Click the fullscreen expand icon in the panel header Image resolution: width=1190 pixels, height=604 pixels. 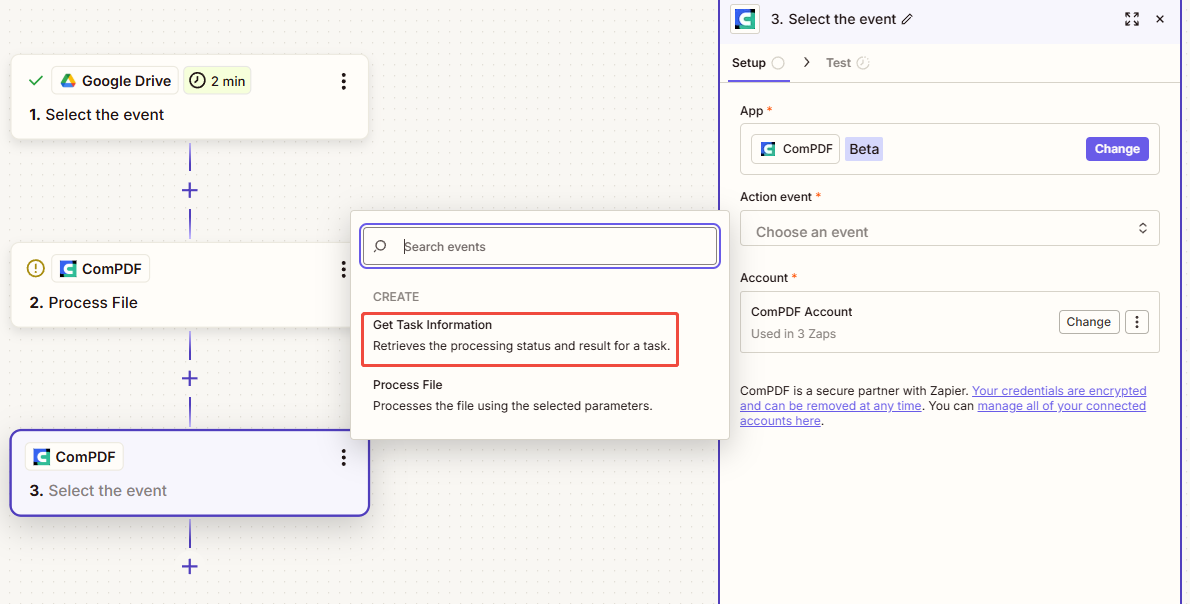1131,19
